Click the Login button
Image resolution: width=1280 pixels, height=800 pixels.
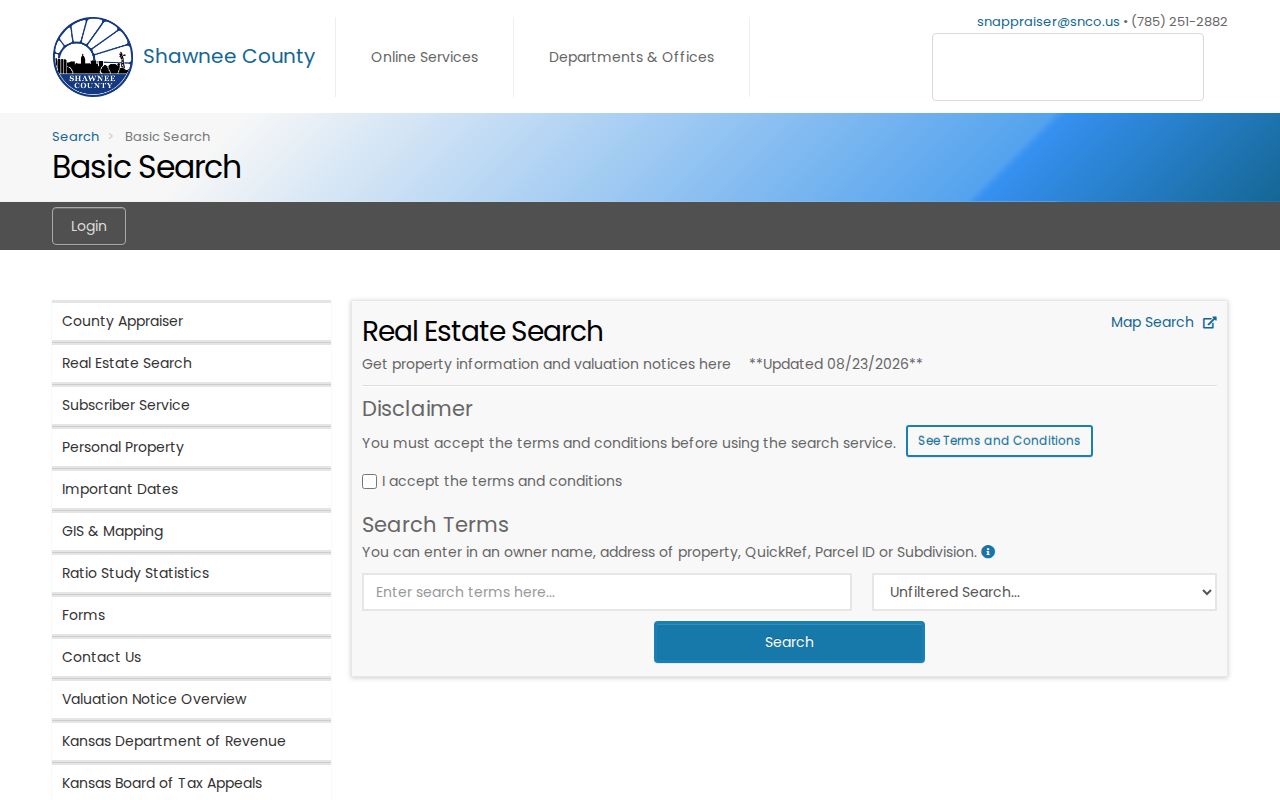coord(89,226)
